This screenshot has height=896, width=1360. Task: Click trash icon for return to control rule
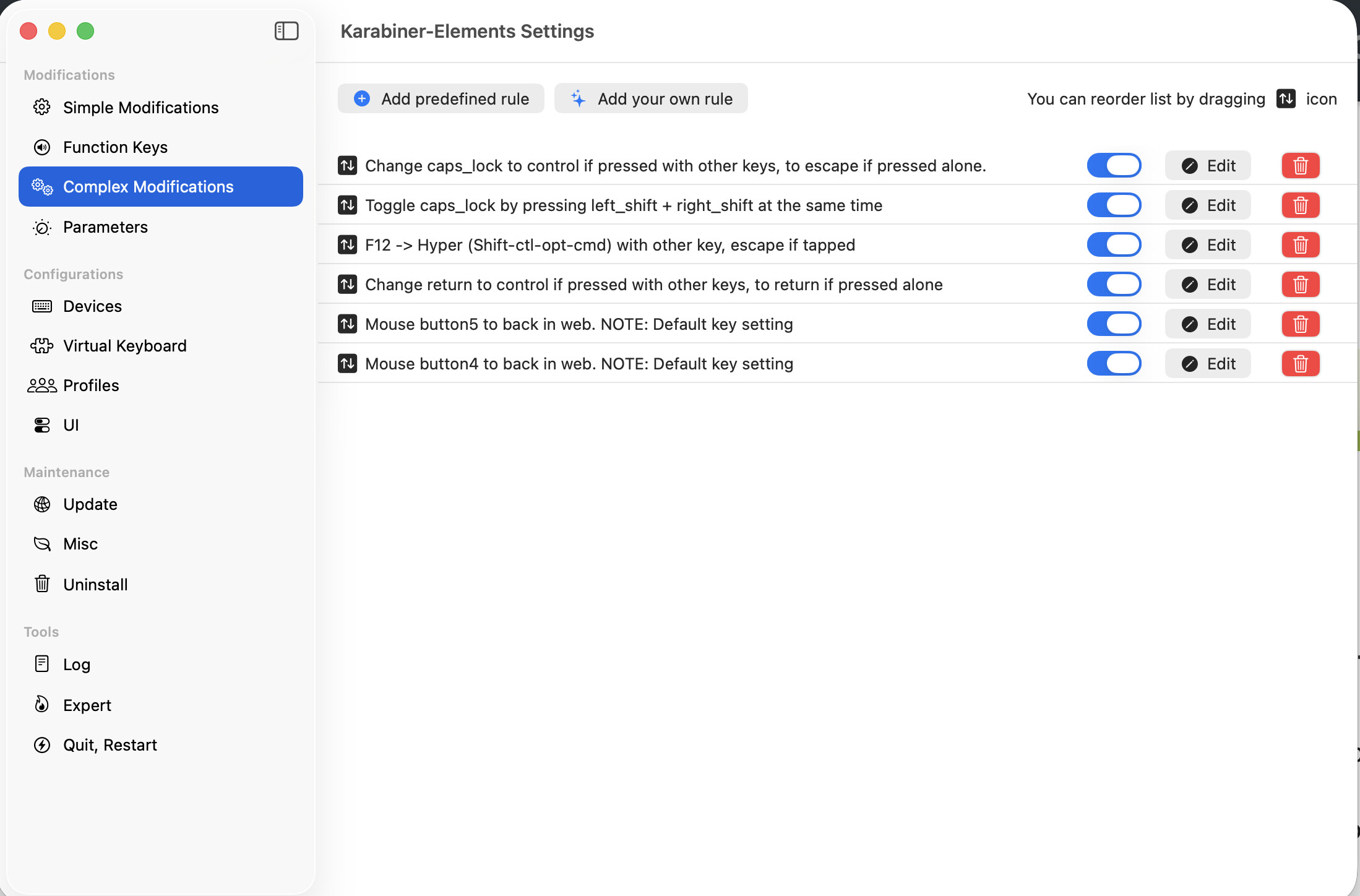pos(1300,285)
